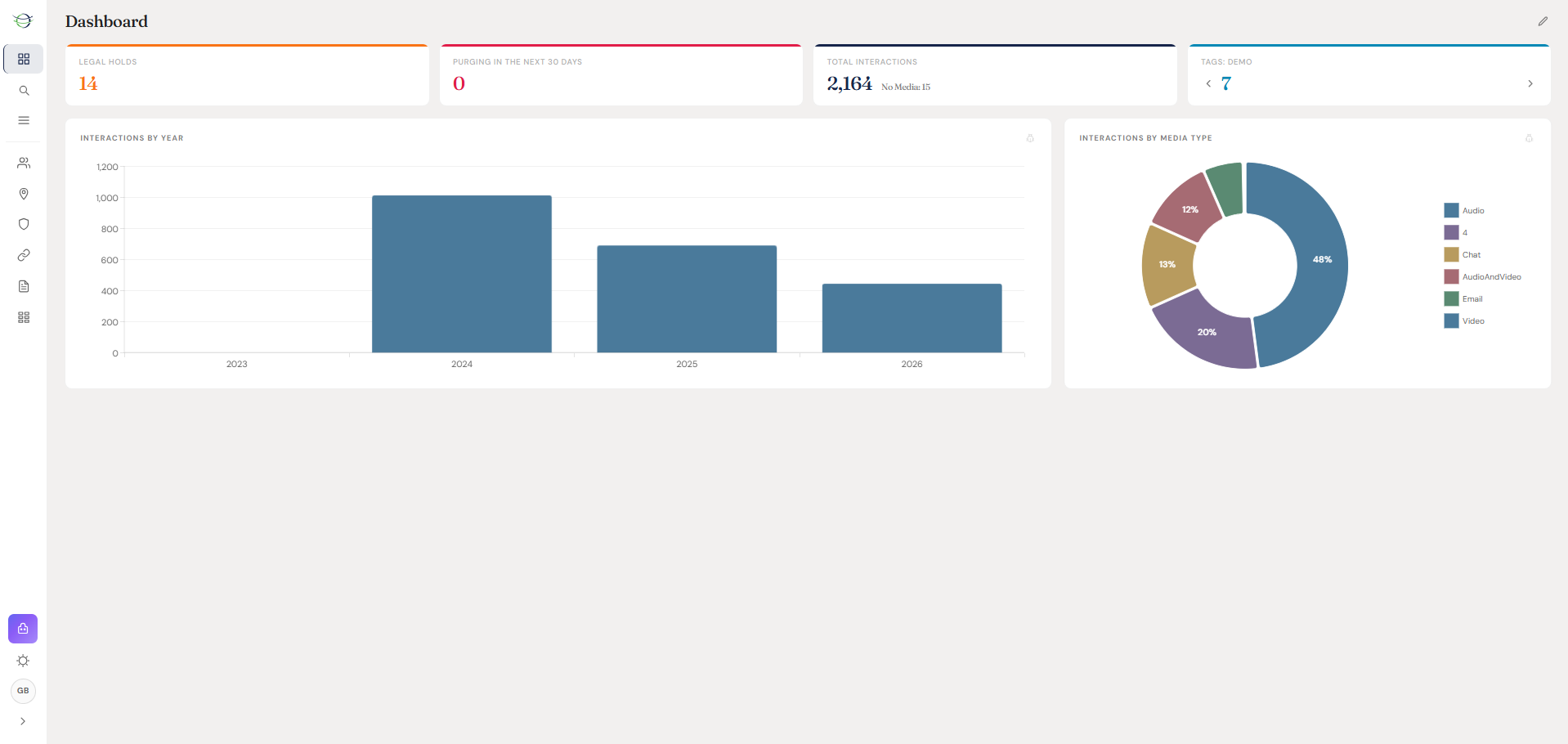The height and width of the screenshot is (744, 1568).
Task: Toggle the Email legend entry
Action: coord(1463,298)
